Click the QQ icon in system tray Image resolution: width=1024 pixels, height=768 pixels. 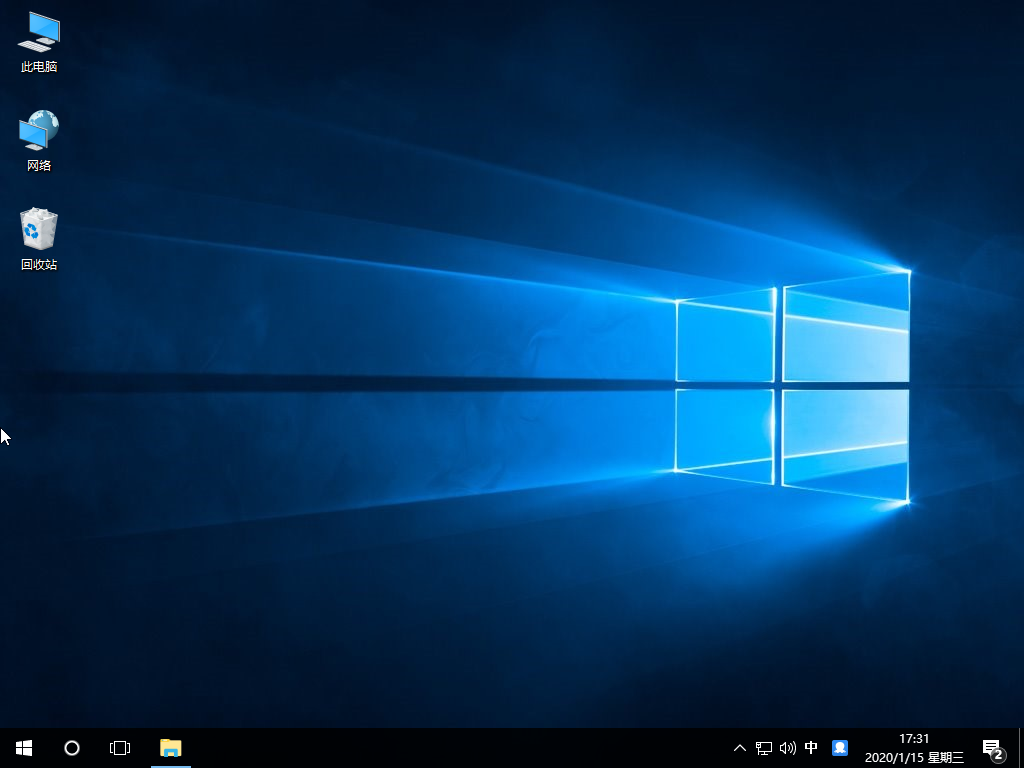coord(839,747)
